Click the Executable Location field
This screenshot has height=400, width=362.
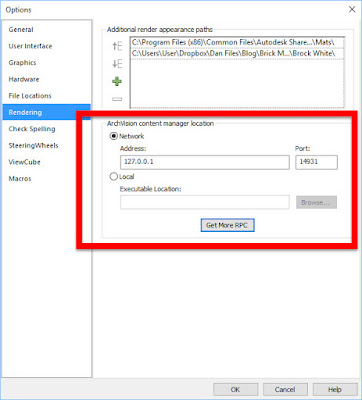pyautogui.click(x=205, y=202)
